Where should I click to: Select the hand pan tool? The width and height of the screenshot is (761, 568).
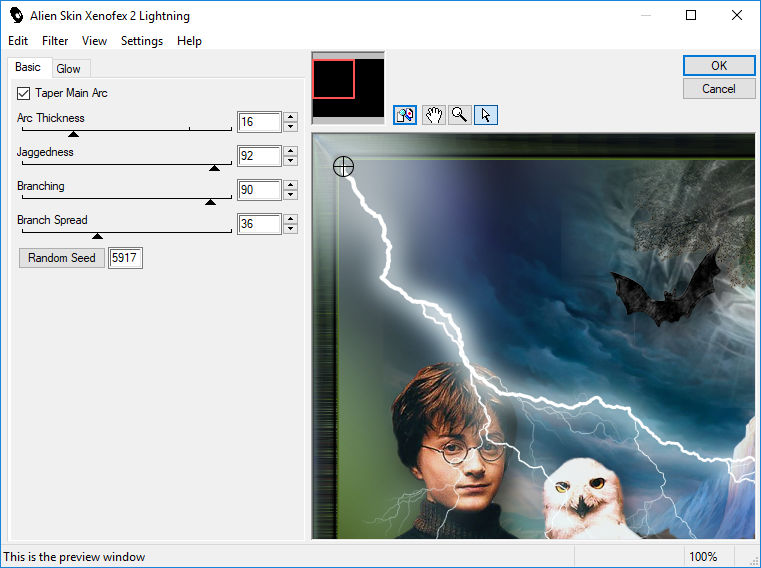tap(433, 115)
